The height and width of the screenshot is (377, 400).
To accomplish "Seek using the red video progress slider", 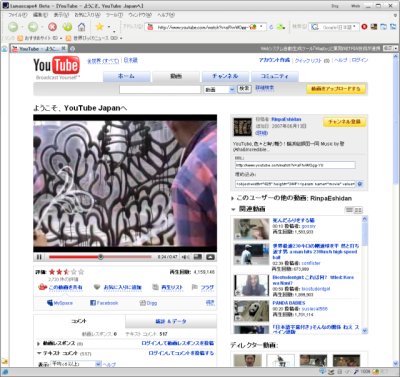I will click(100, 257).
